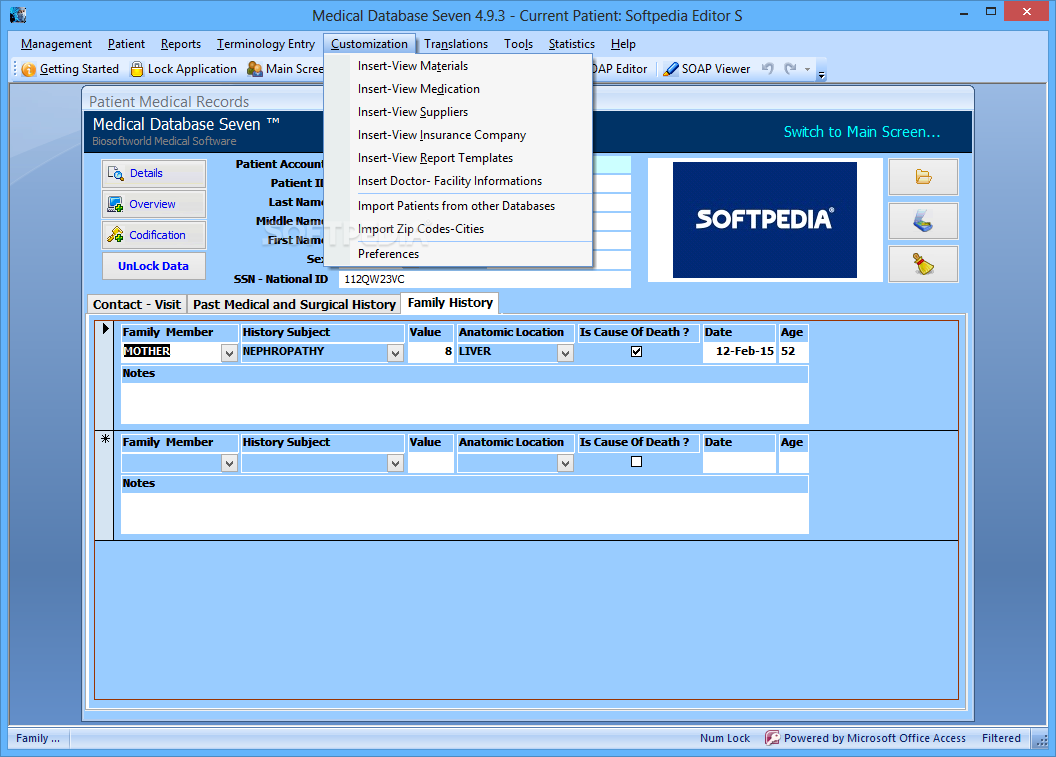Click the UnLock Data button
Screen dimensions: 1056x757
154,266
